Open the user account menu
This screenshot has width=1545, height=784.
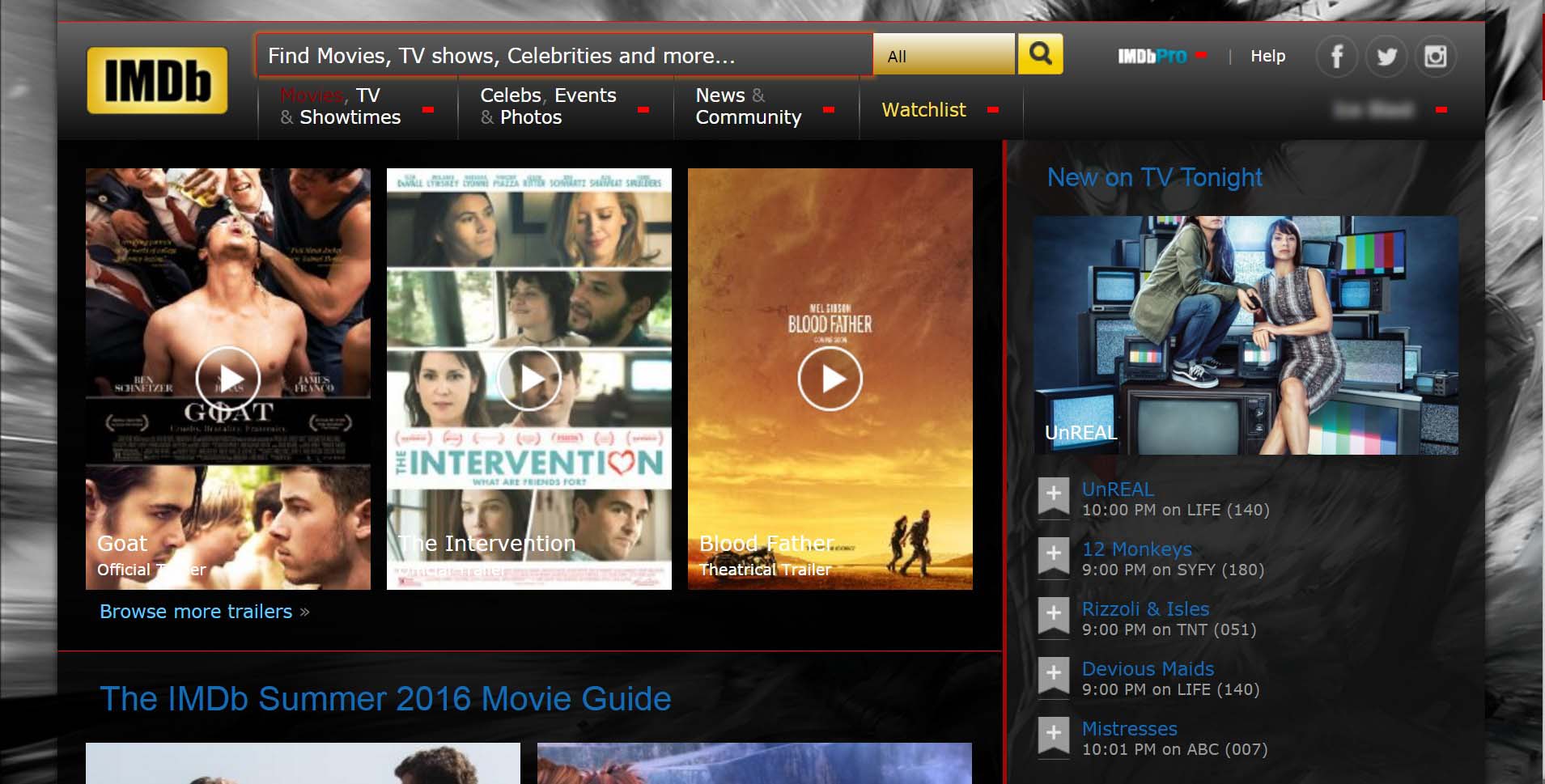1441,109
